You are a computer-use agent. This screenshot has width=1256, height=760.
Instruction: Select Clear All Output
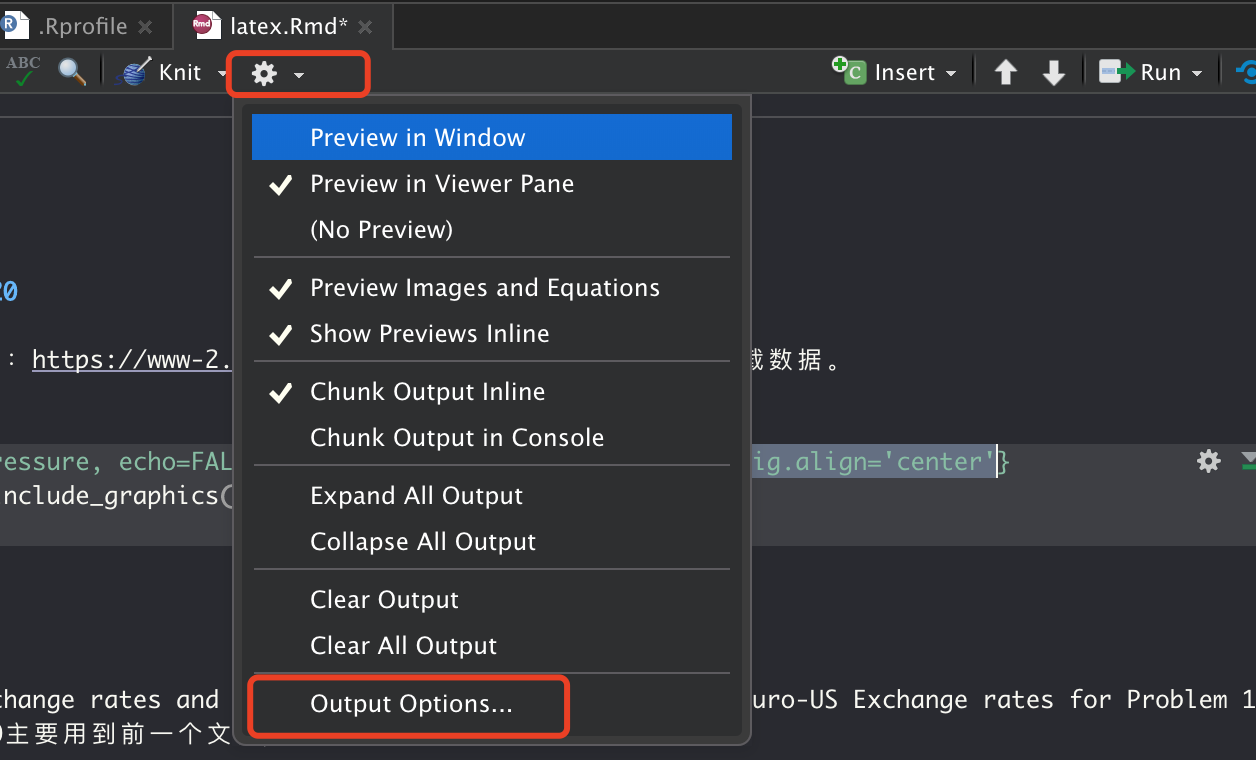click(404, 646)
